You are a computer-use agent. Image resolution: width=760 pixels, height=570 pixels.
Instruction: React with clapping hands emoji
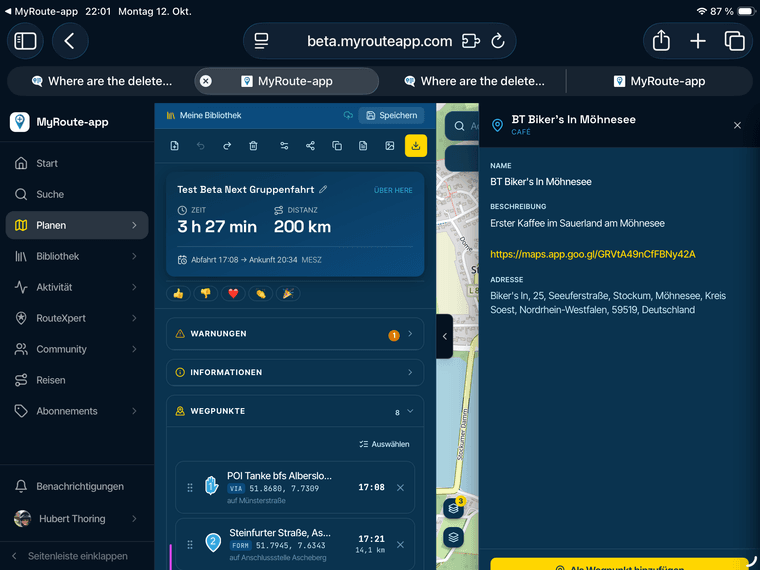tap(261, 293)
